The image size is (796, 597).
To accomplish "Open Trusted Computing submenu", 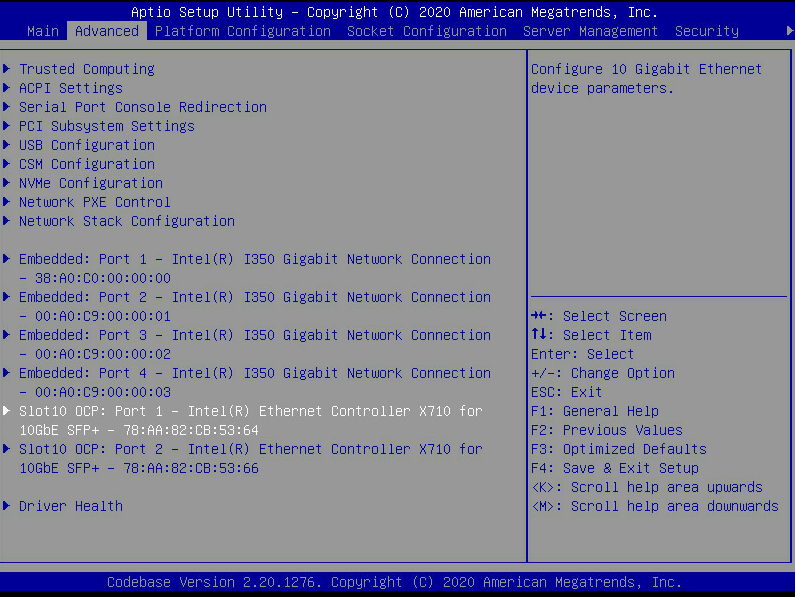I will pos(87,69).
